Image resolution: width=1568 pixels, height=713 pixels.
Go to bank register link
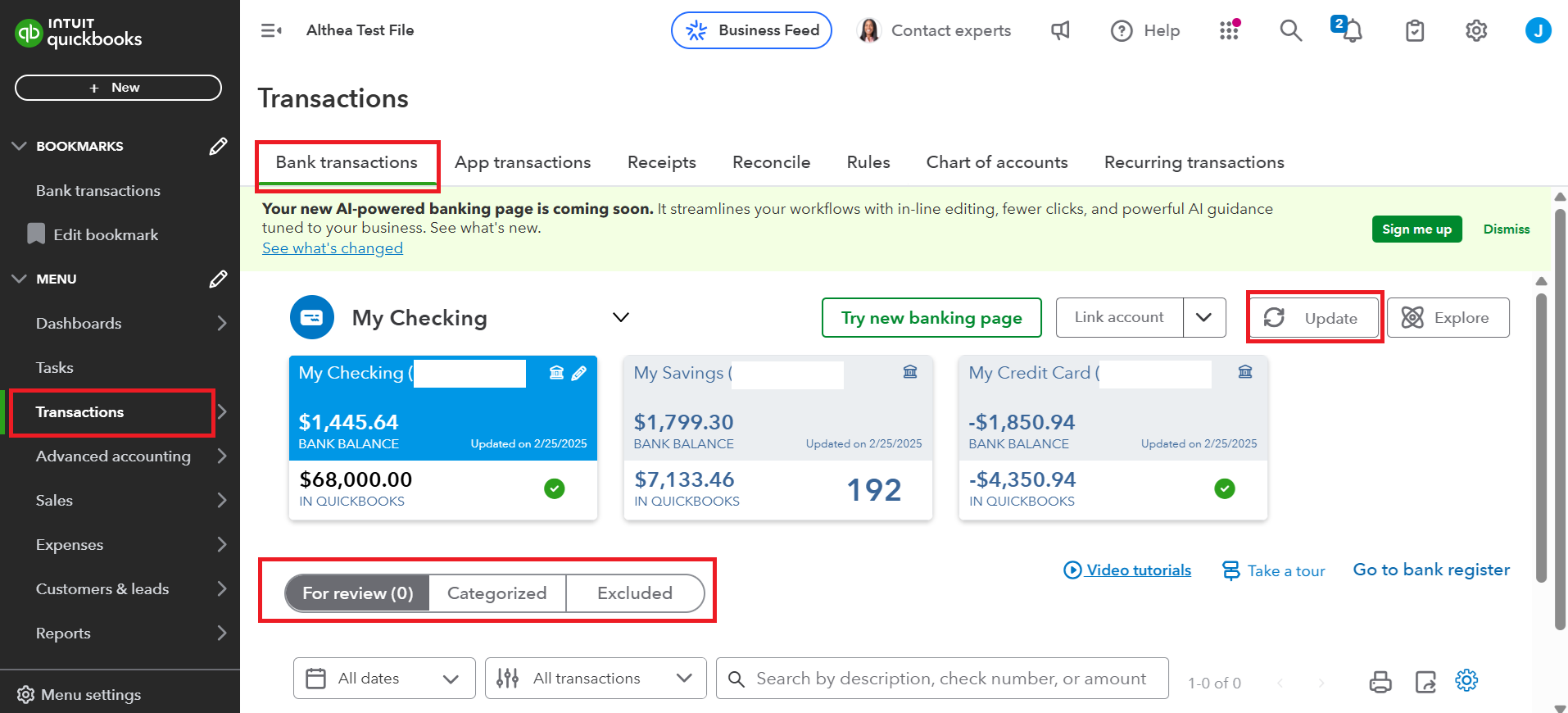click(x=1431, y=570)
